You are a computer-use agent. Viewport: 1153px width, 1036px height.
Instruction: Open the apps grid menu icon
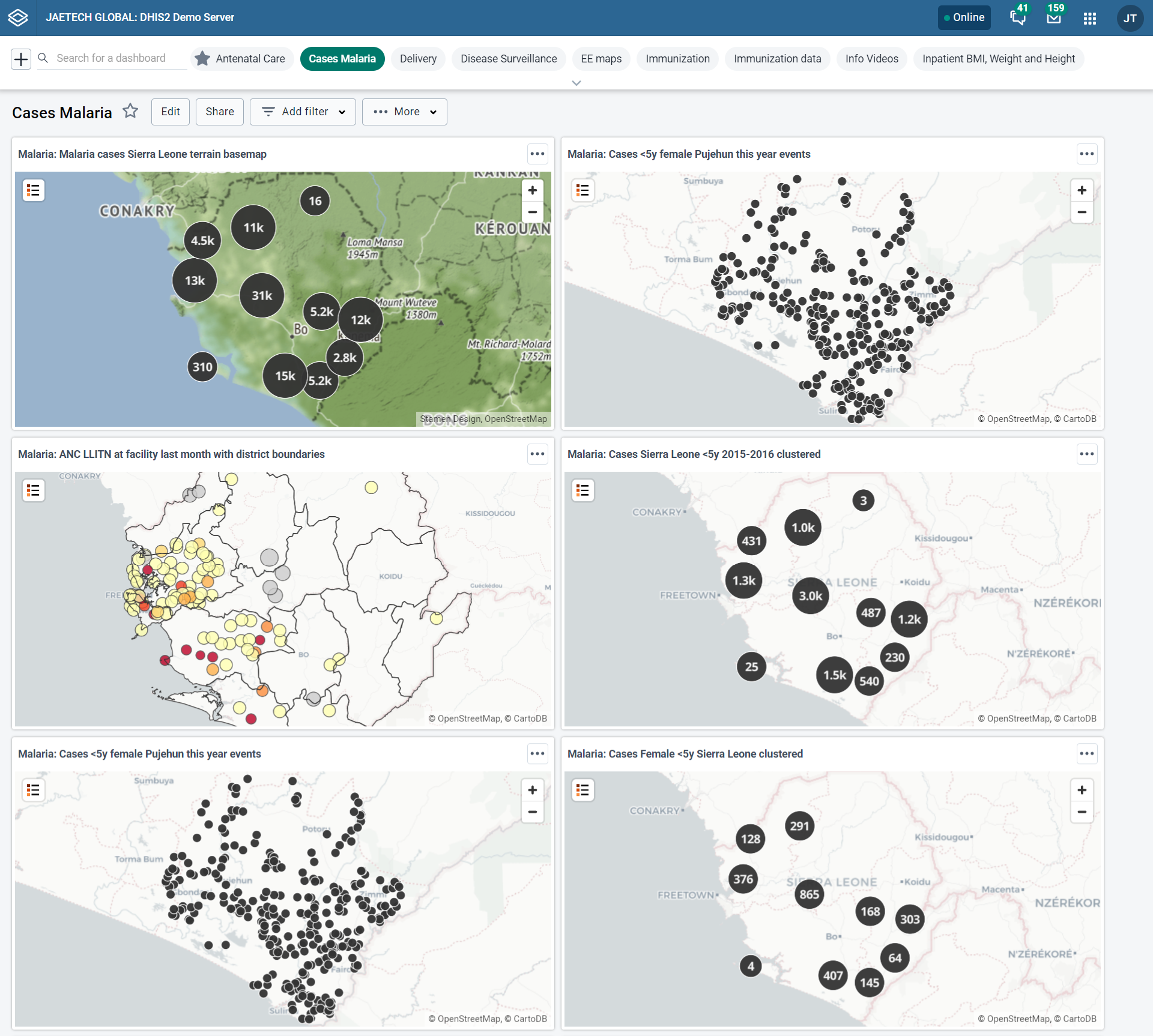click(x=1090, y=18)
